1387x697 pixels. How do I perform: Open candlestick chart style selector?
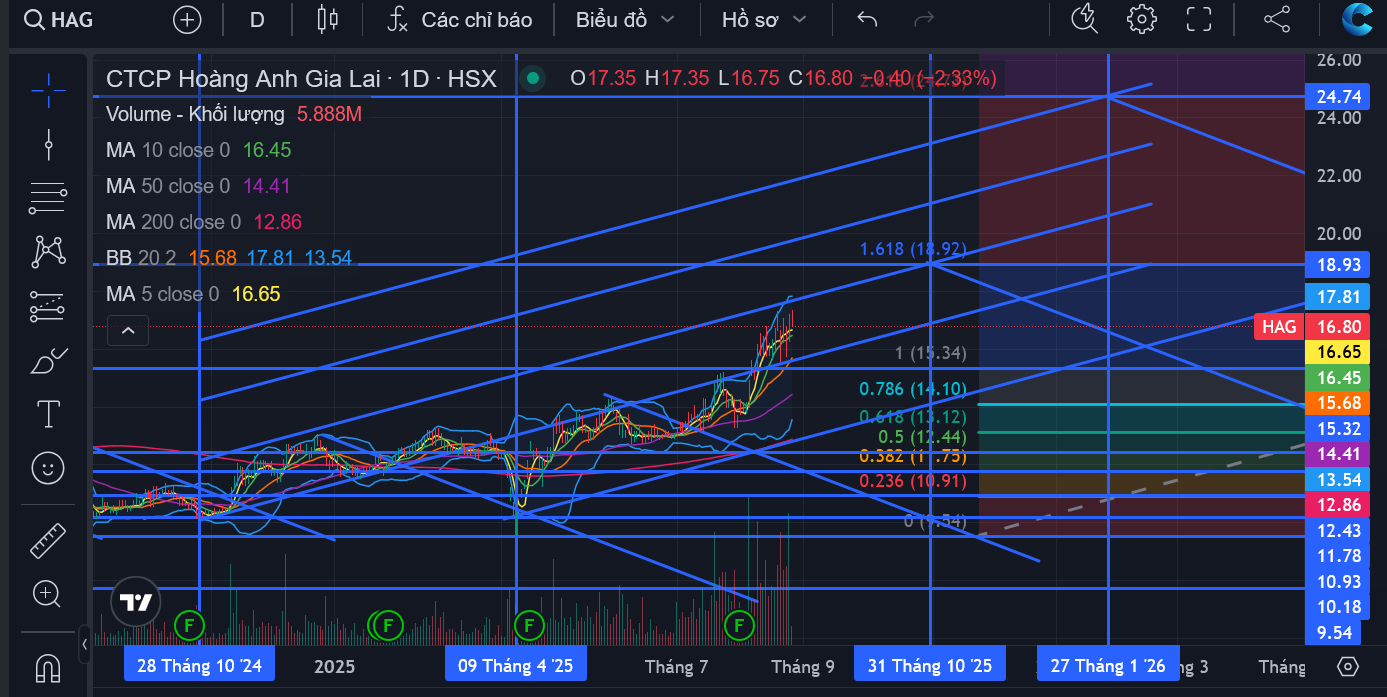pos(327,19)
